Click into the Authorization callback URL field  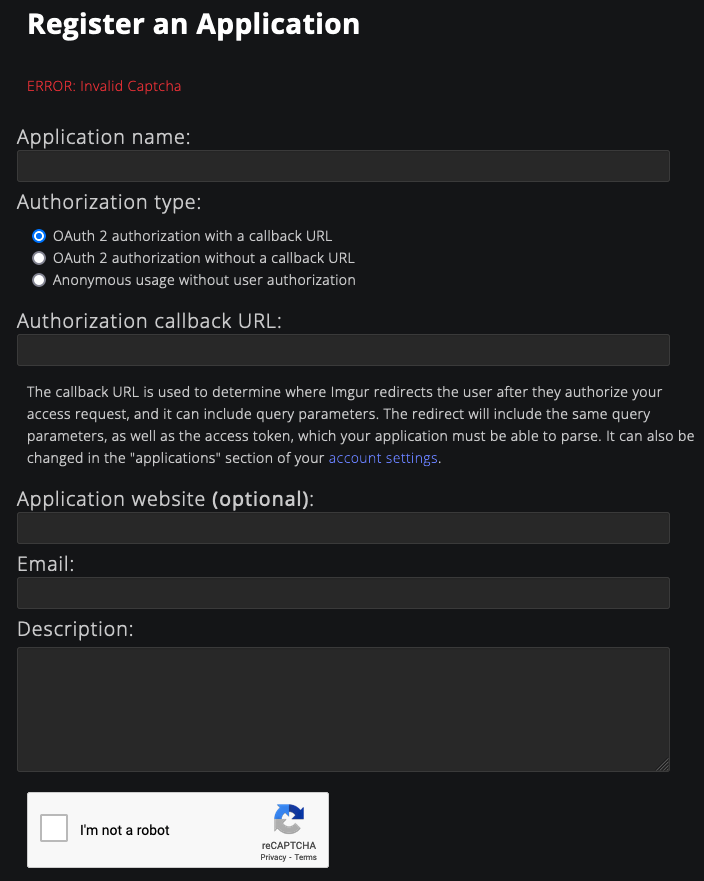(343, 350)
